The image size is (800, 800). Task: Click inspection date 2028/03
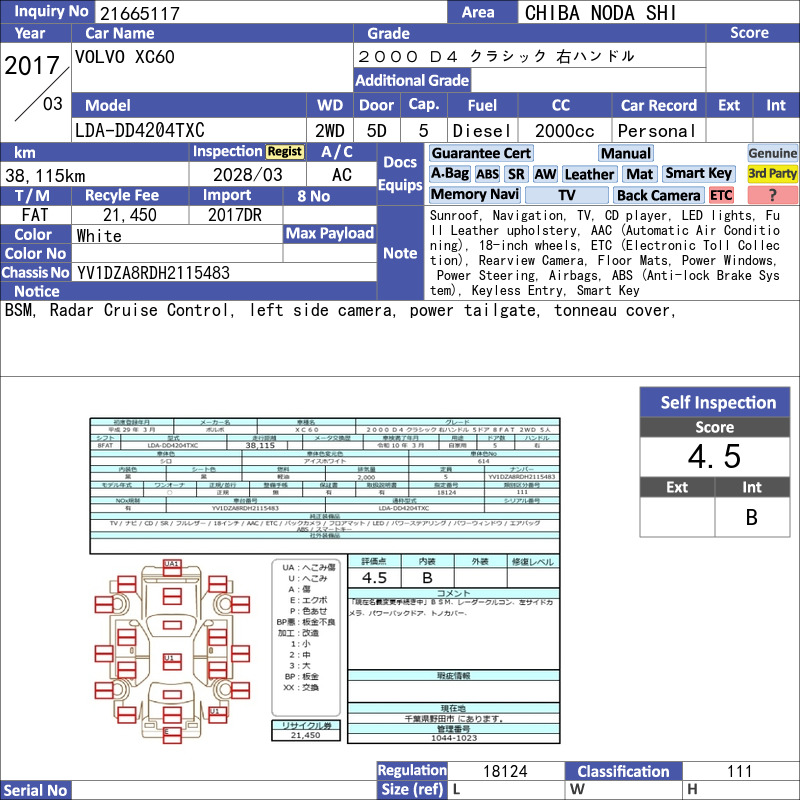tap(247, 175)
